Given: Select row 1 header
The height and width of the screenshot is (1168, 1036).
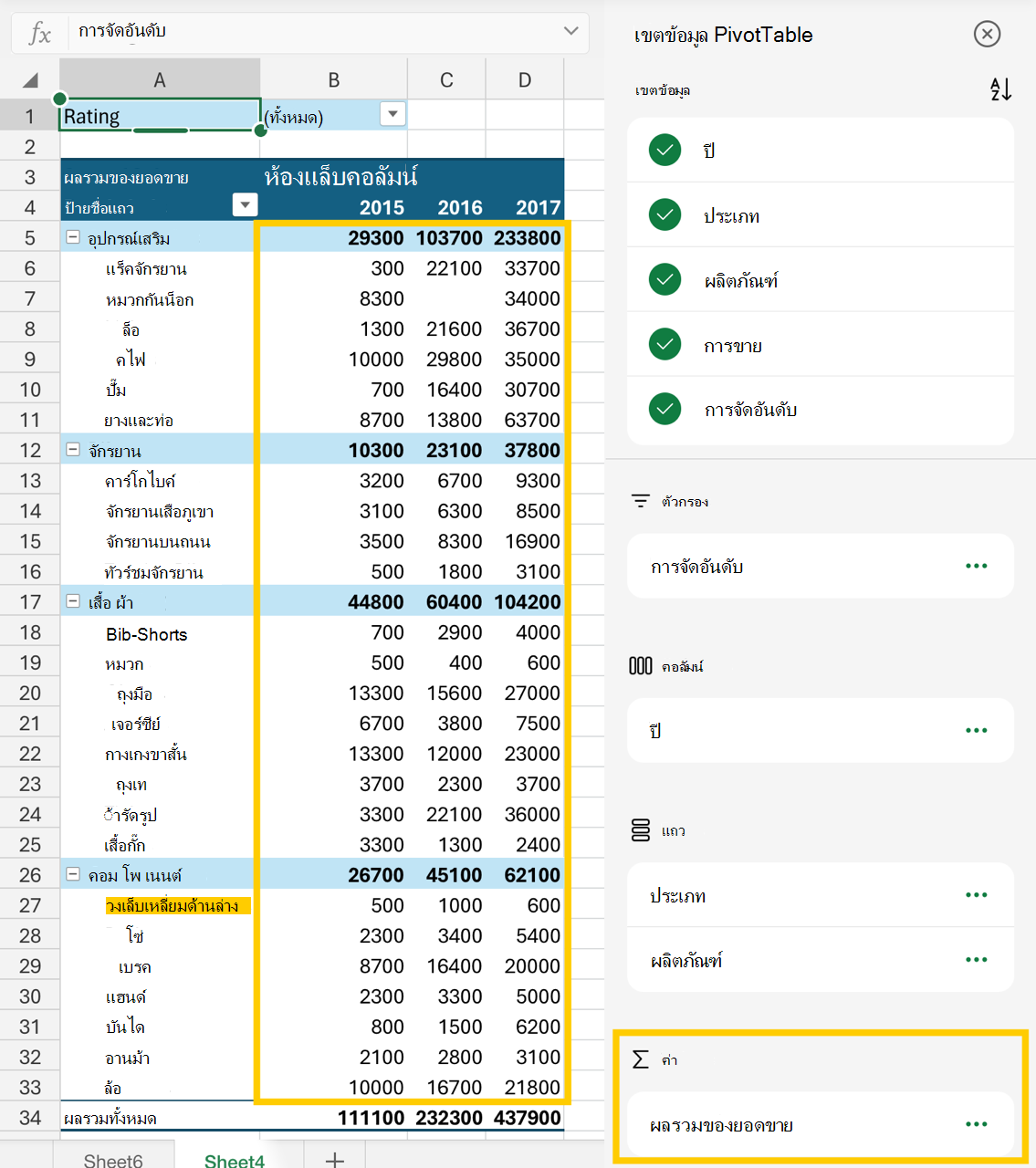Looking at the screenshot, I should [30, 117].
